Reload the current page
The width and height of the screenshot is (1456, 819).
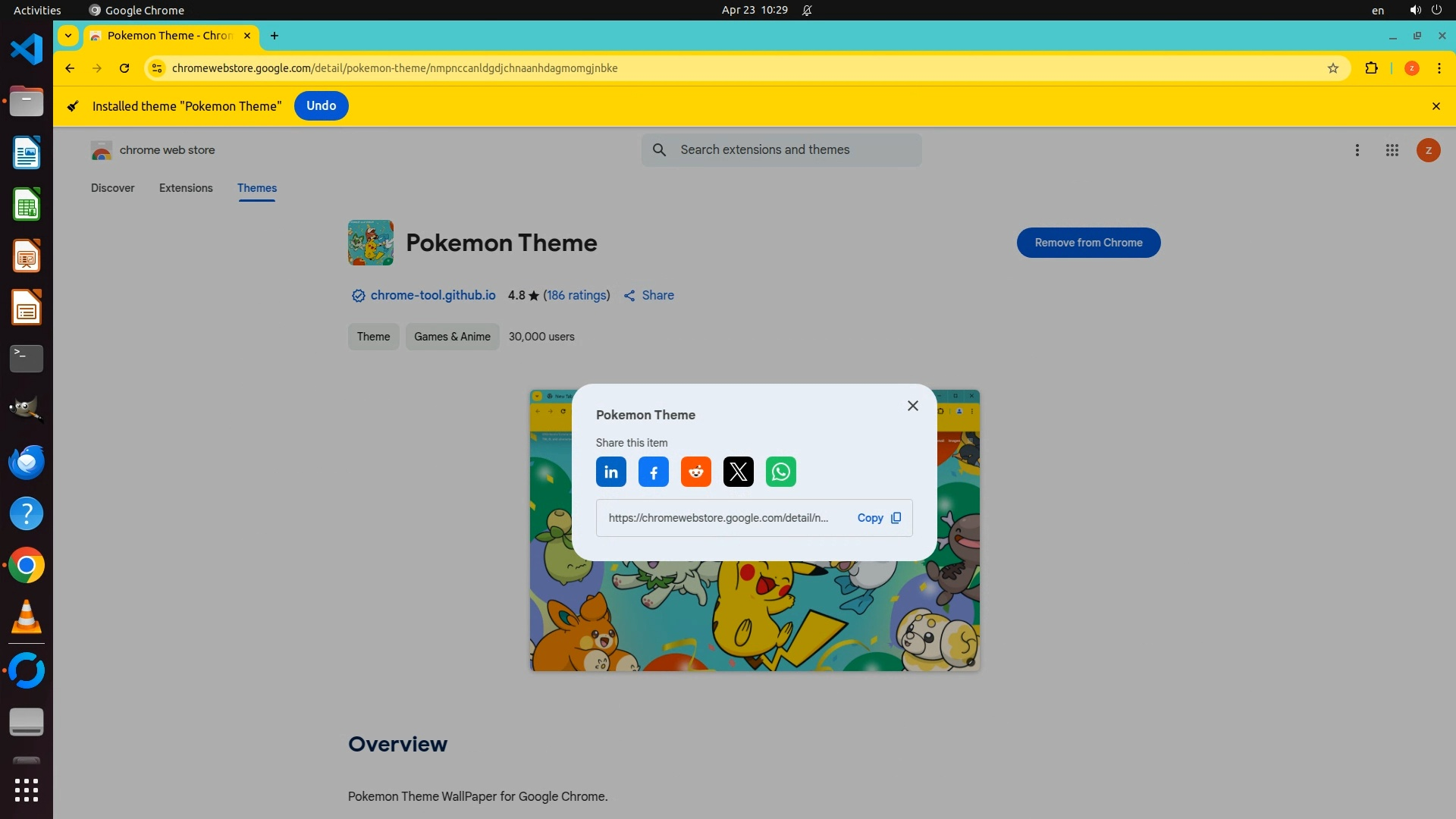point(124,68)
